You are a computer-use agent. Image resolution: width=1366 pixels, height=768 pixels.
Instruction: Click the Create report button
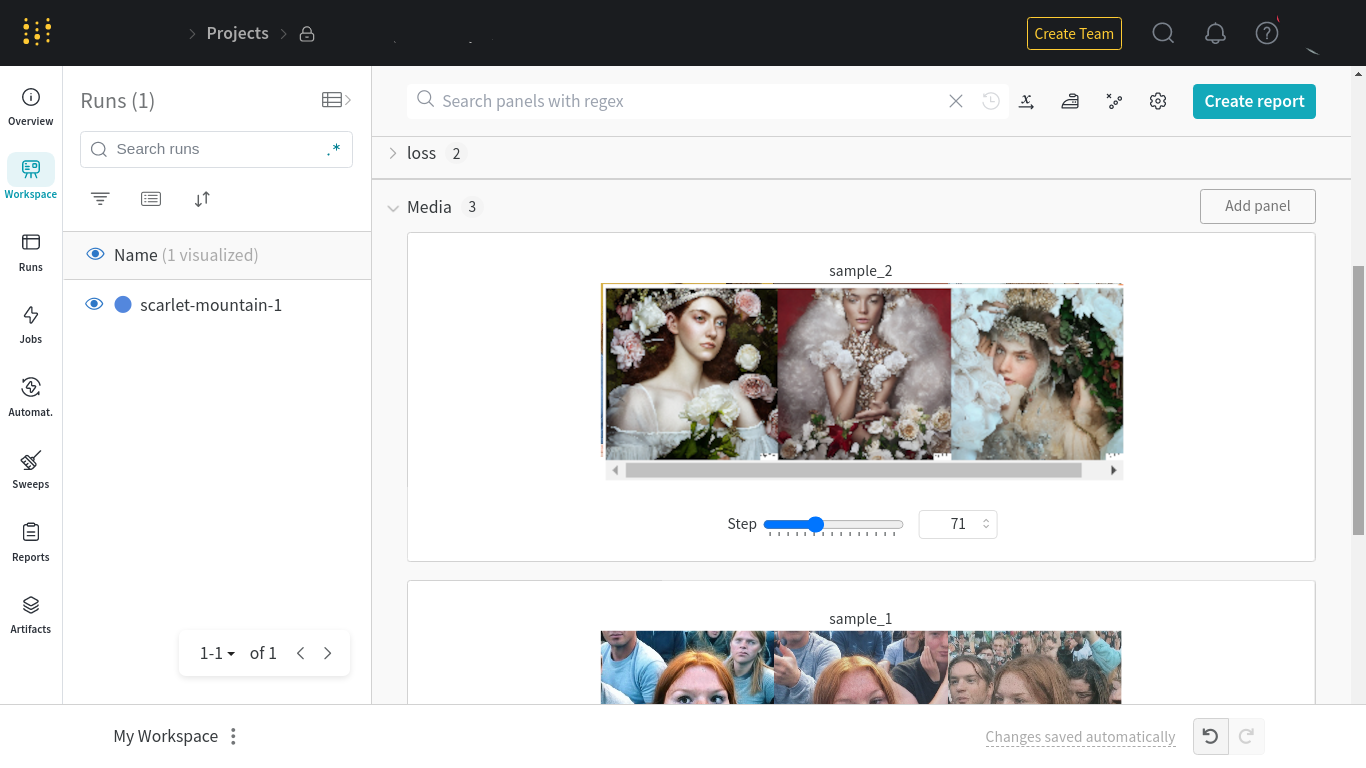coord(1254,101)
